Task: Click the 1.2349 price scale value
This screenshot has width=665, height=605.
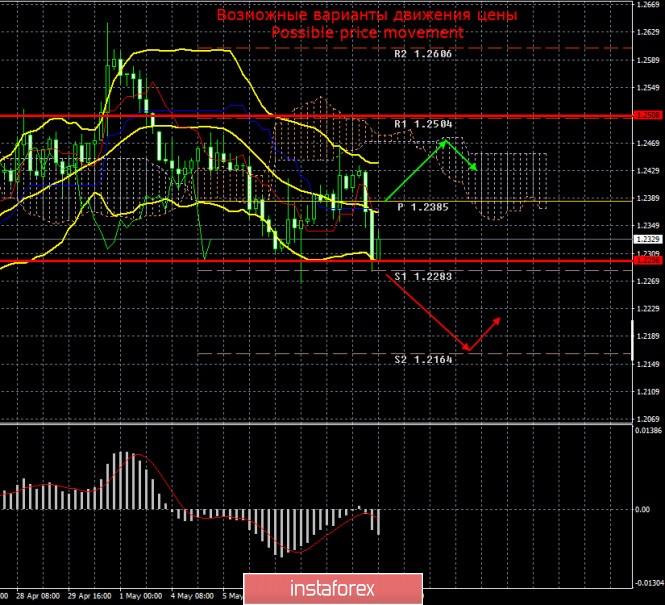Action: tap(648, 226)
